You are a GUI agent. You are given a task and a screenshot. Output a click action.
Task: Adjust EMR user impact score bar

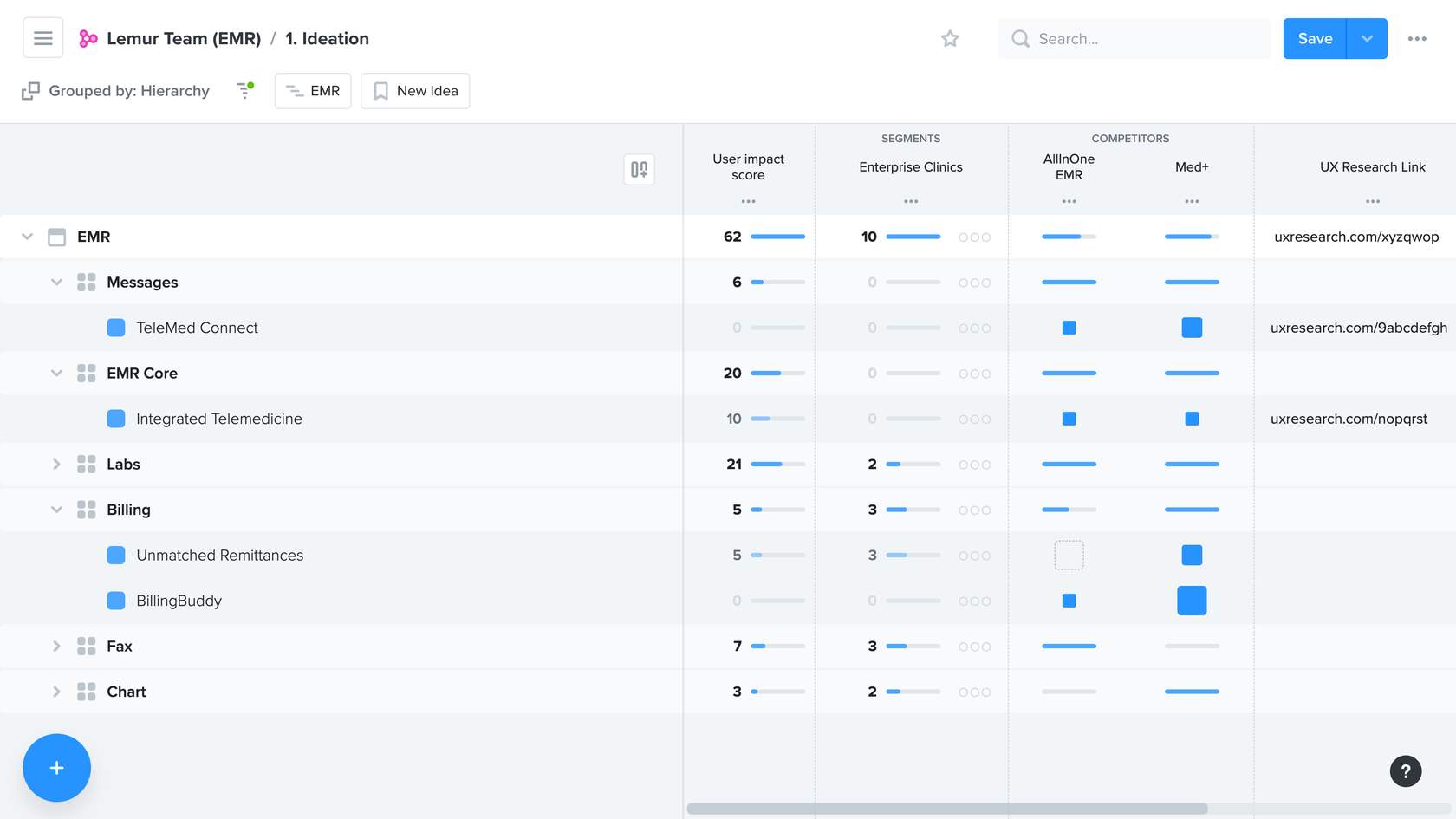point(777,237)
